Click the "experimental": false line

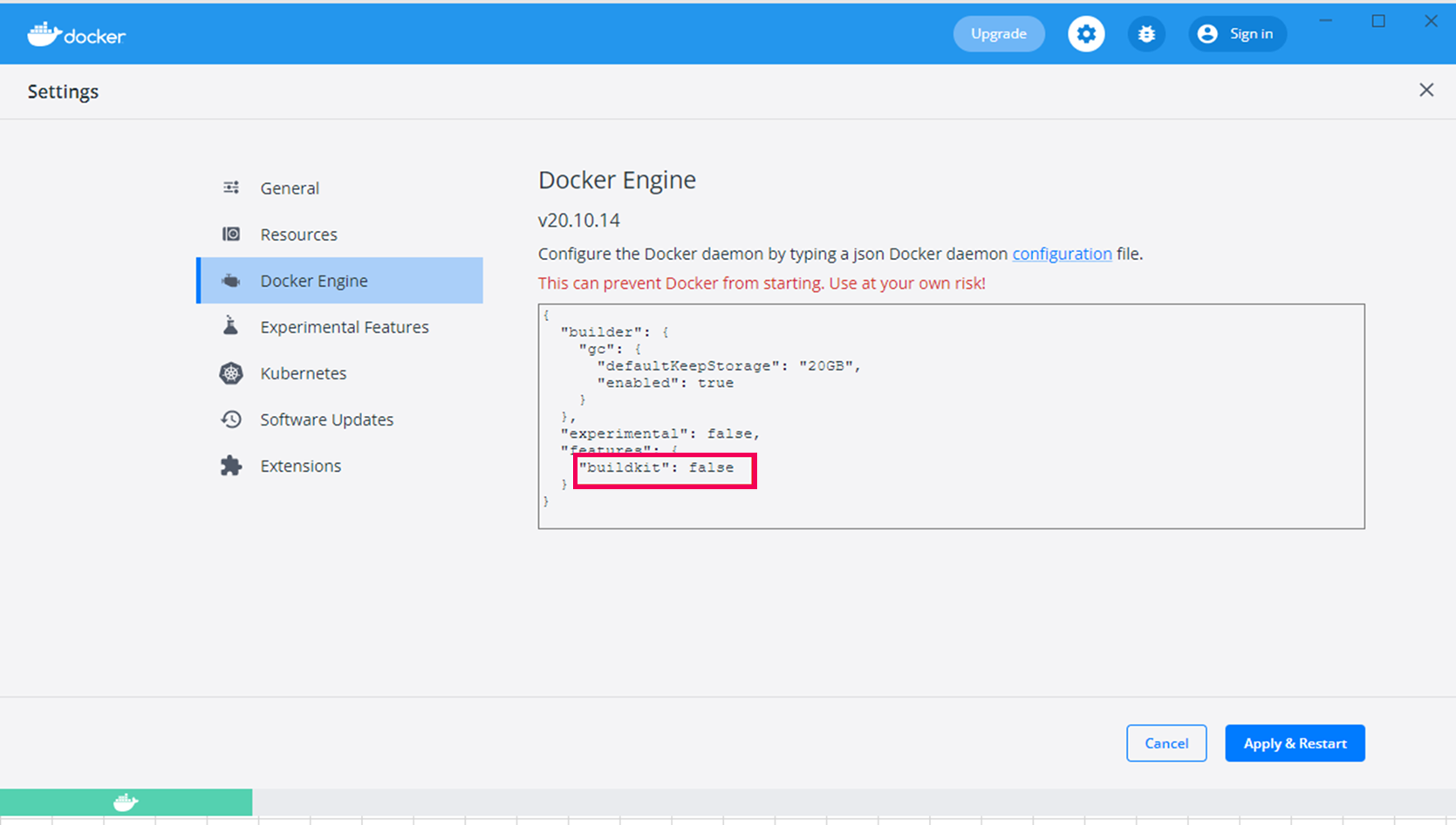coord(660,433)
